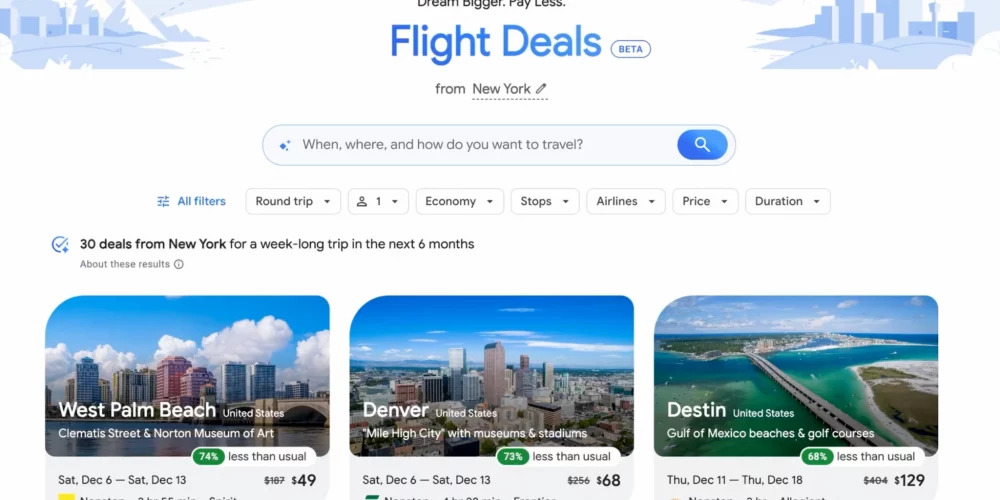Expand the Airlines filter dropdown
Screen dimensions: 1000x500
click(626, 202)
